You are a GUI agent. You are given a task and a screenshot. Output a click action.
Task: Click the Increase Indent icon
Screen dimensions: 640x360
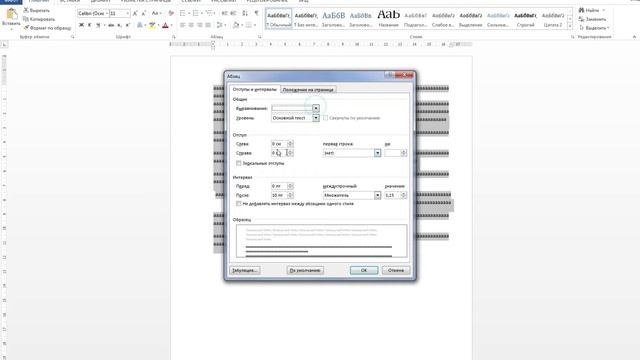[233, 13]
